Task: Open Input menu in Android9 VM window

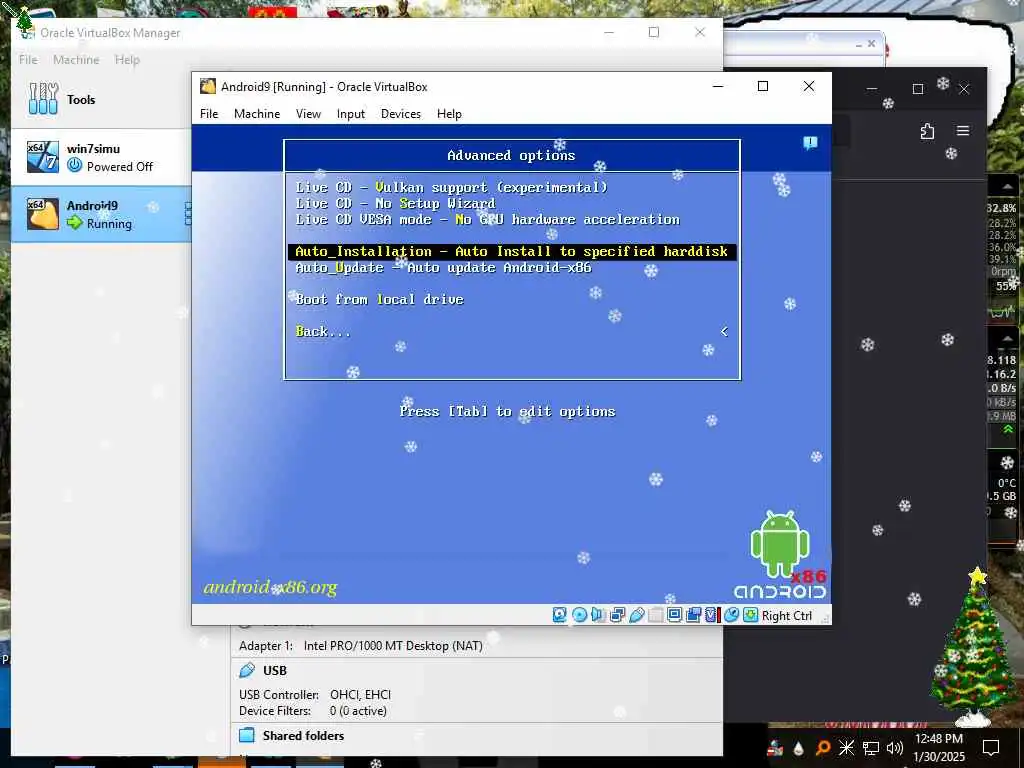Action: pos(351,114)
